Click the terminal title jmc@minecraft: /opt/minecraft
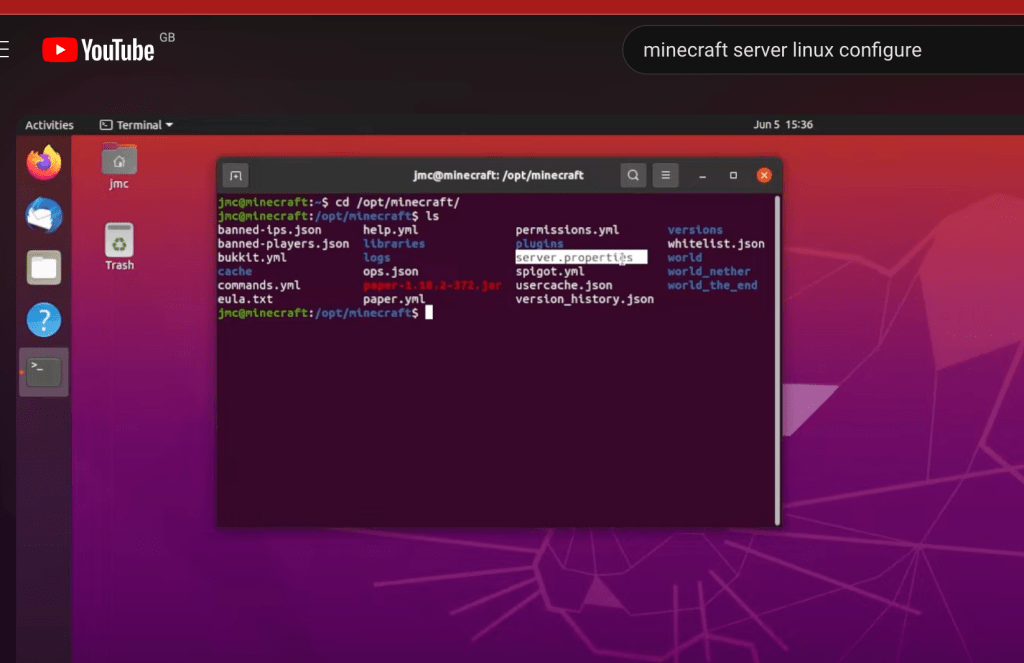The width and height of the screenshot is (1024, 663). point(498,175)
